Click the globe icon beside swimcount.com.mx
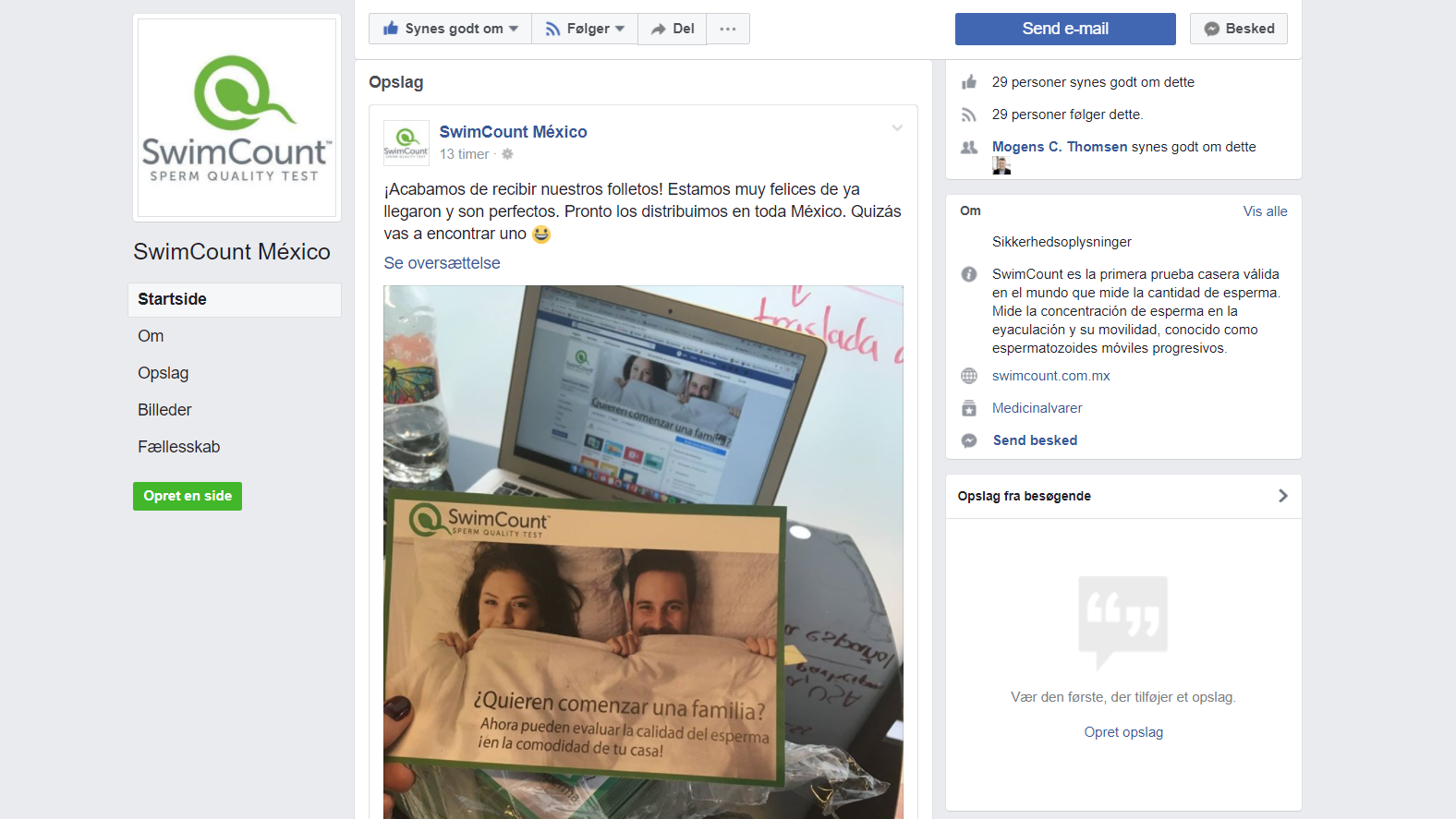Viewport: 1456px width, 819px height. coord(969,376)
